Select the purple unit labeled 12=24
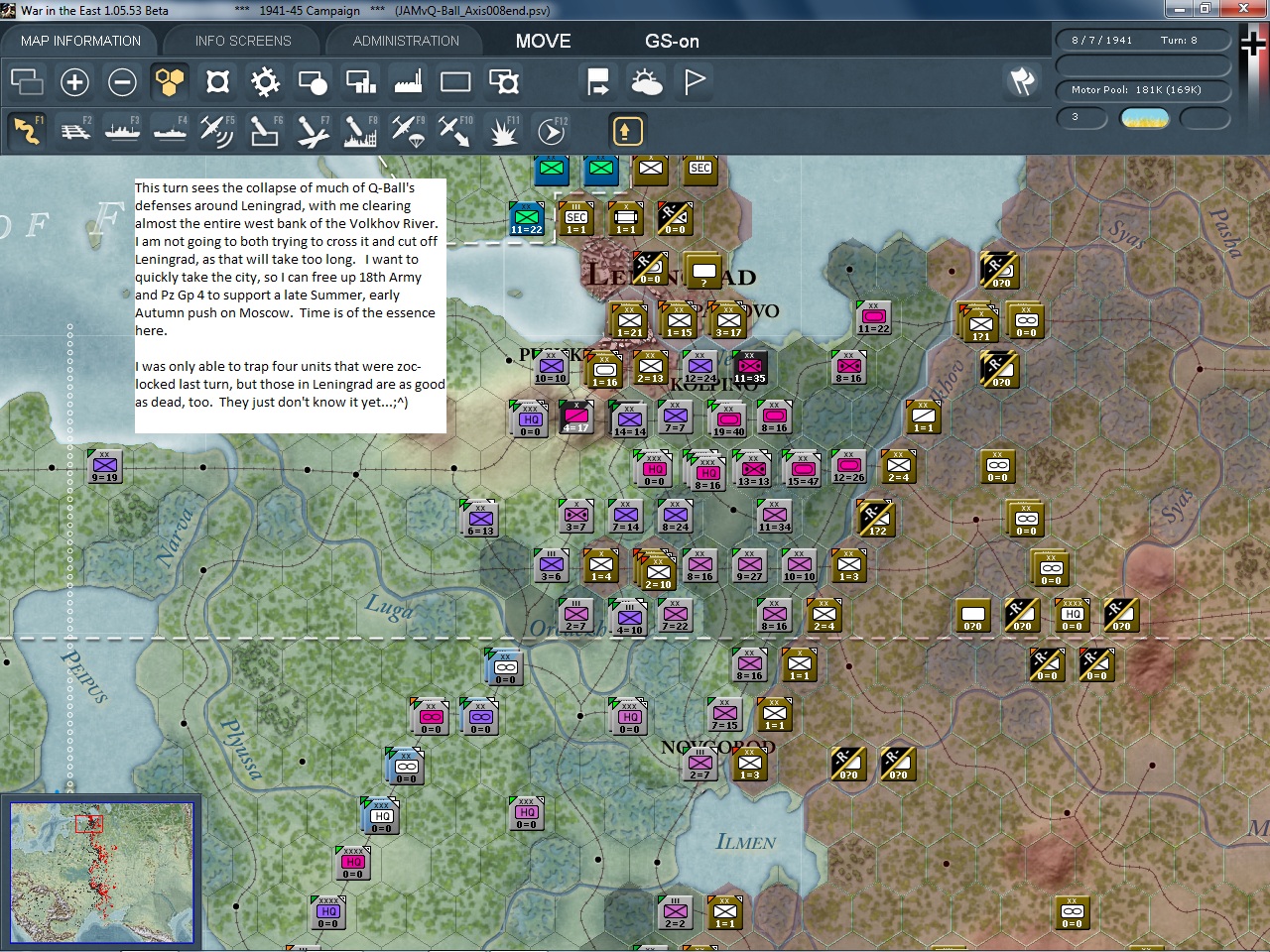This screenshot has width=1270, height=952. [700, 368]
